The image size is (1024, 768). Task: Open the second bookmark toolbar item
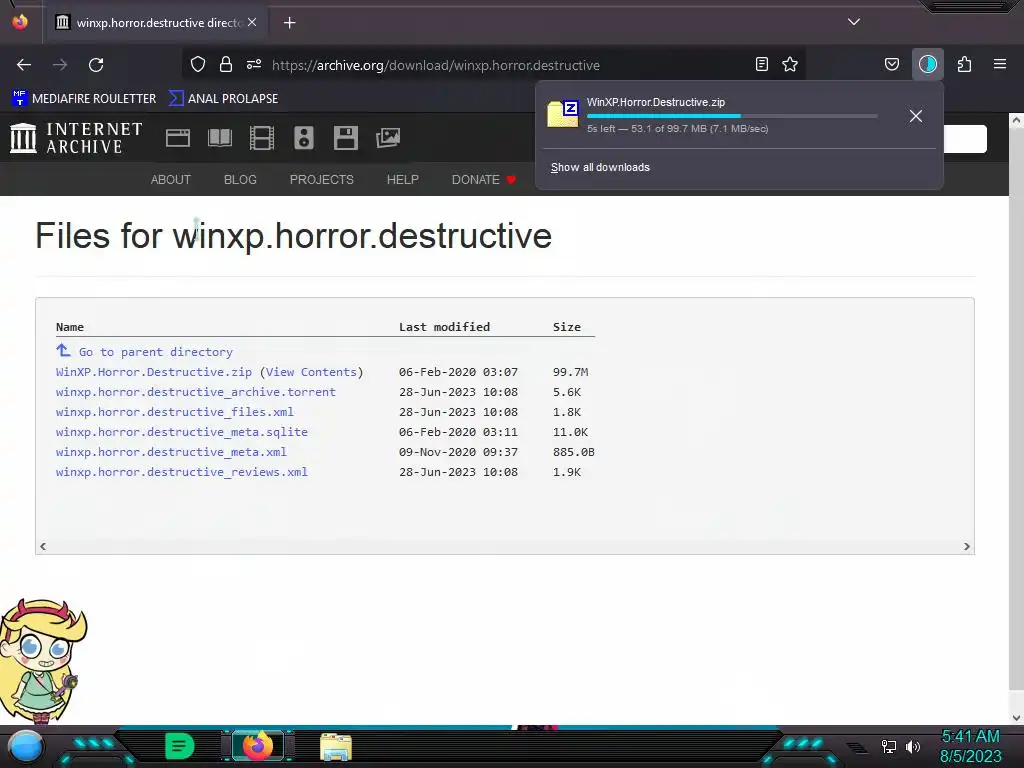[223, 99]
